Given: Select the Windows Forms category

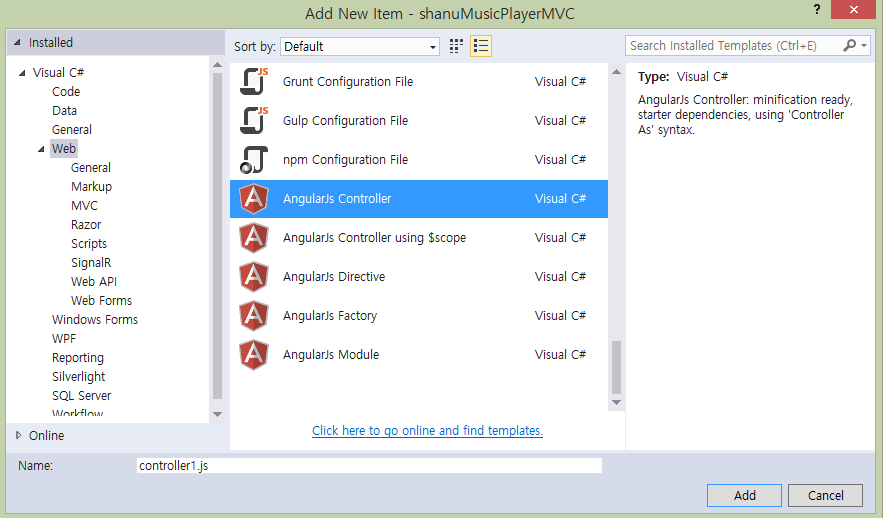Looking at the screenshot, I should coord(95,319).
